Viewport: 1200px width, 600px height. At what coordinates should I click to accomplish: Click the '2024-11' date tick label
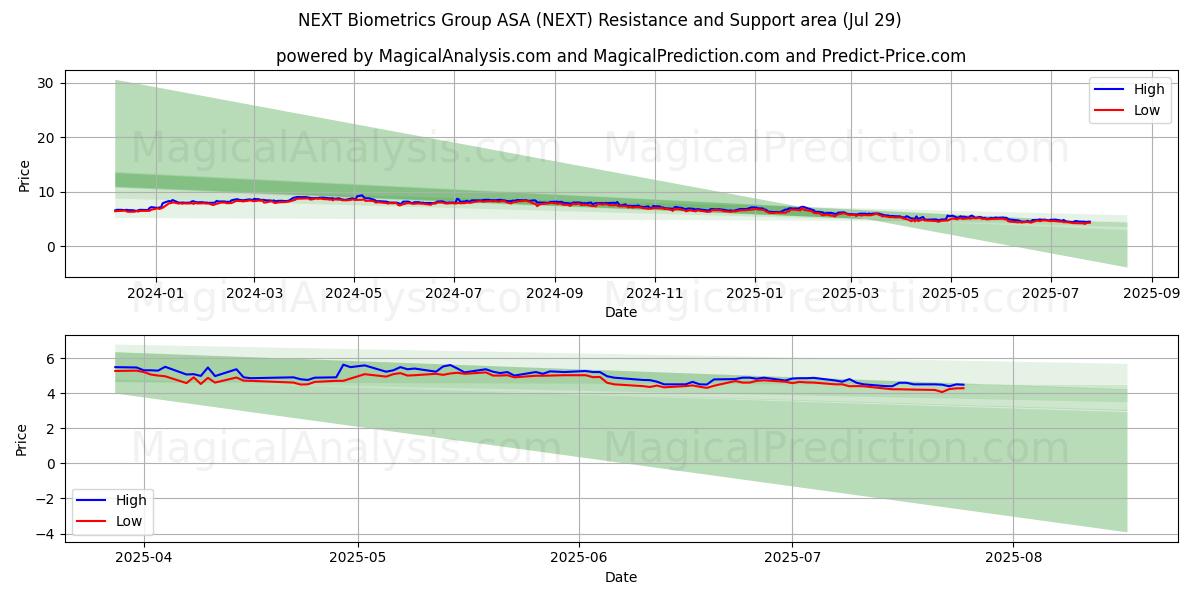point(655,294)
